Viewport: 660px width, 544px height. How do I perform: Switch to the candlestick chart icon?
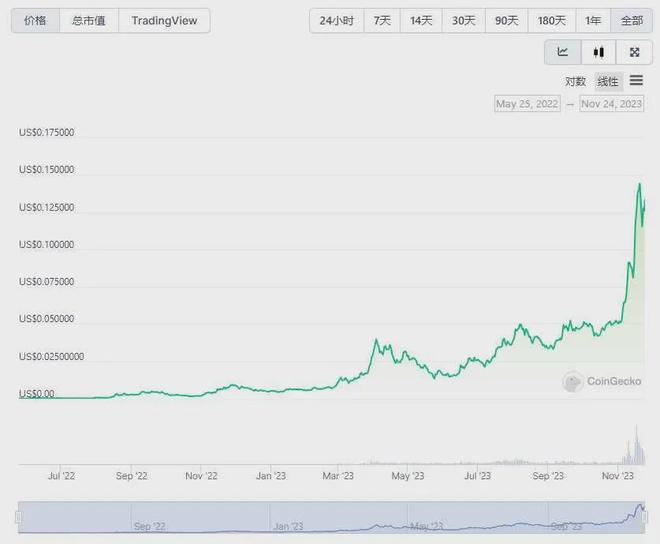[599, 52]
